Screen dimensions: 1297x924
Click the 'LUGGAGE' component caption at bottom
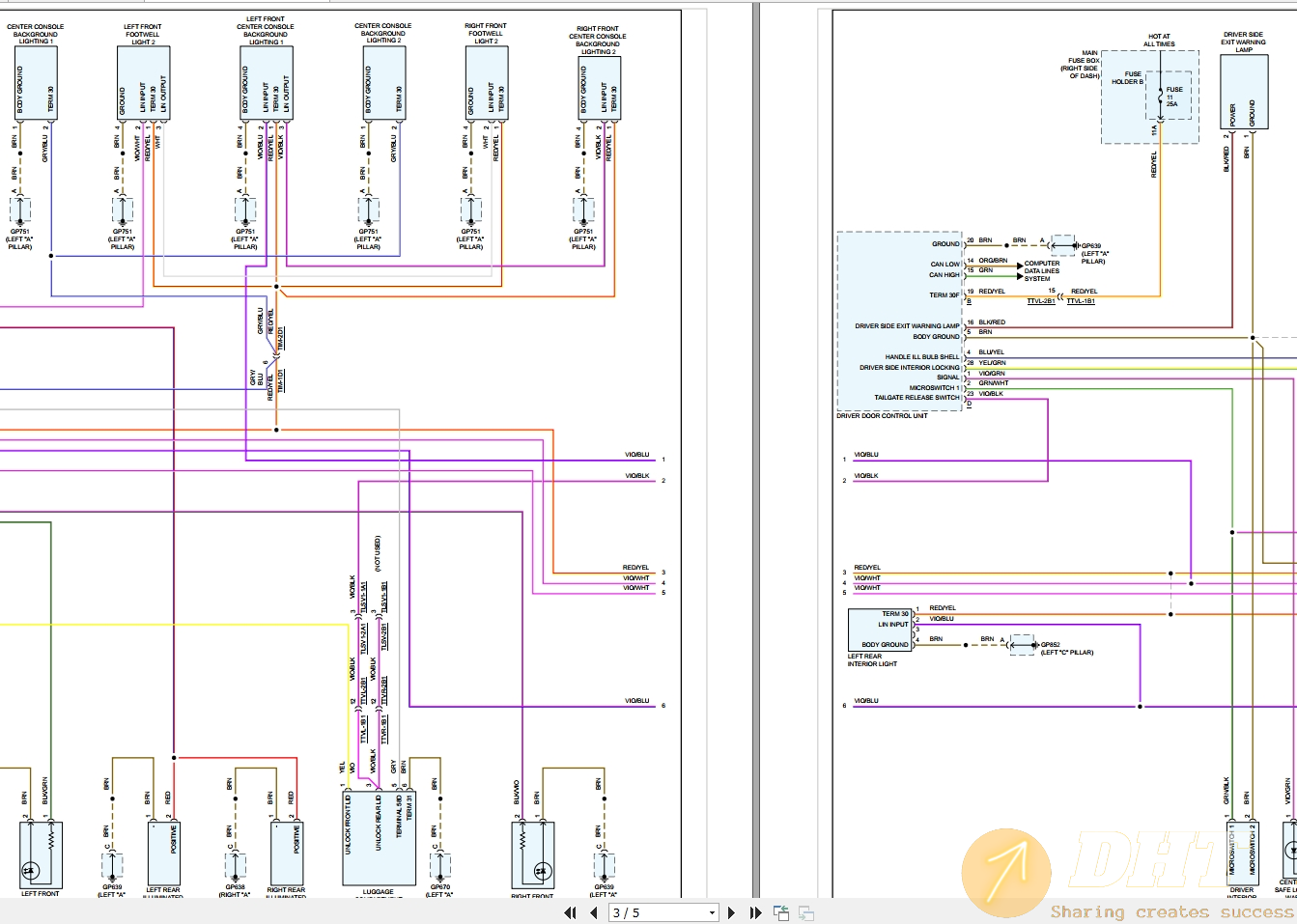pos(379,892)
